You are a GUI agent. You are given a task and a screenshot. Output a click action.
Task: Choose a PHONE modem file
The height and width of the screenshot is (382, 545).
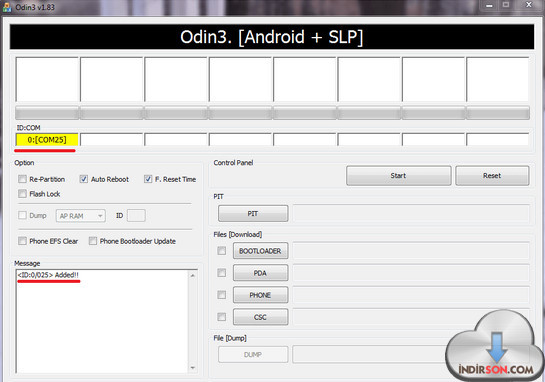260,295
